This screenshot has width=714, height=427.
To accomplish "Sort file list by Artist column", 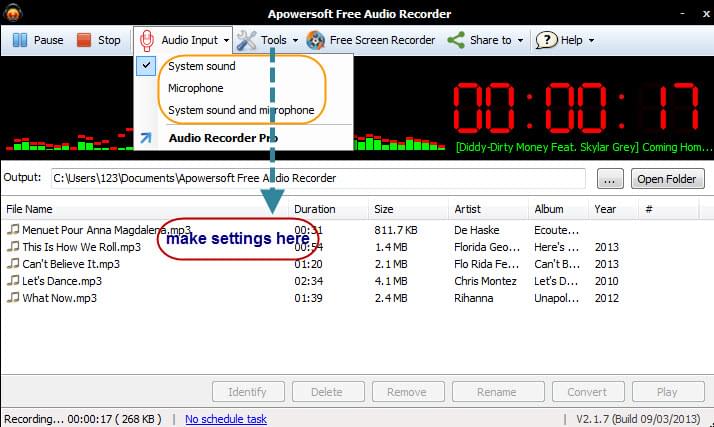I will (x=468, y=209).
